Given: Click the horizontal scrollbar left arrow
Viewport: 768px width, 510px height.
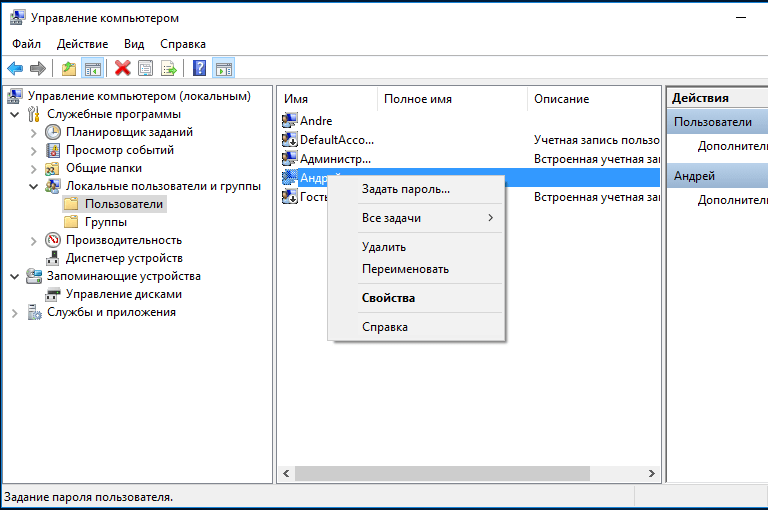Looking at the screenshot, I should click(x=285, y=472).
